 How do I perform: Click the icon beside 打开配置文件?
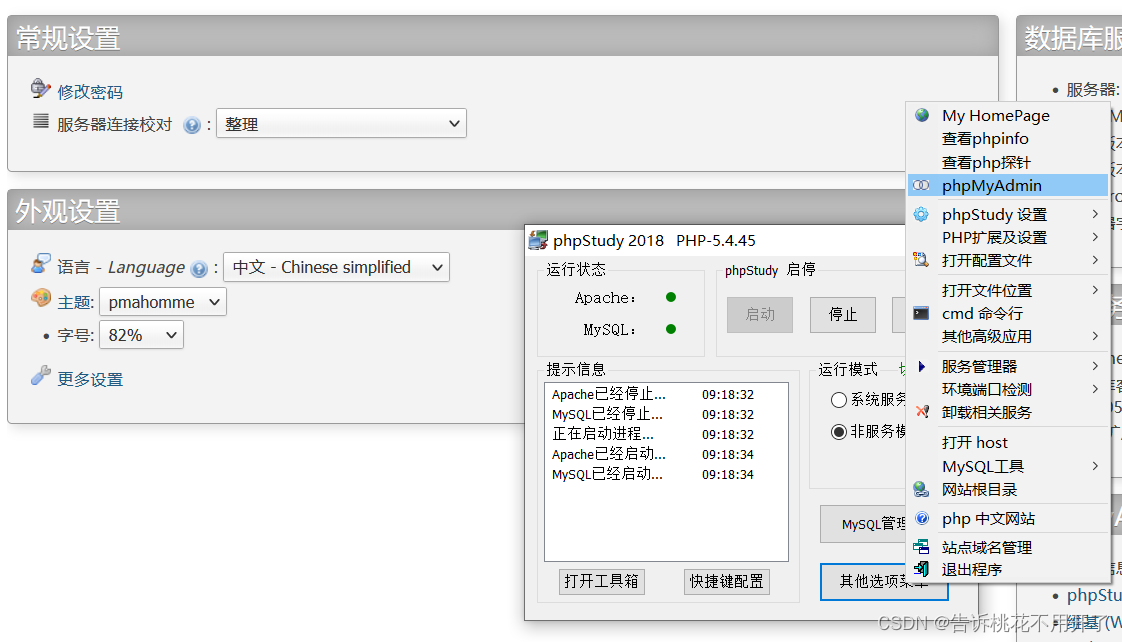point(922,260)
